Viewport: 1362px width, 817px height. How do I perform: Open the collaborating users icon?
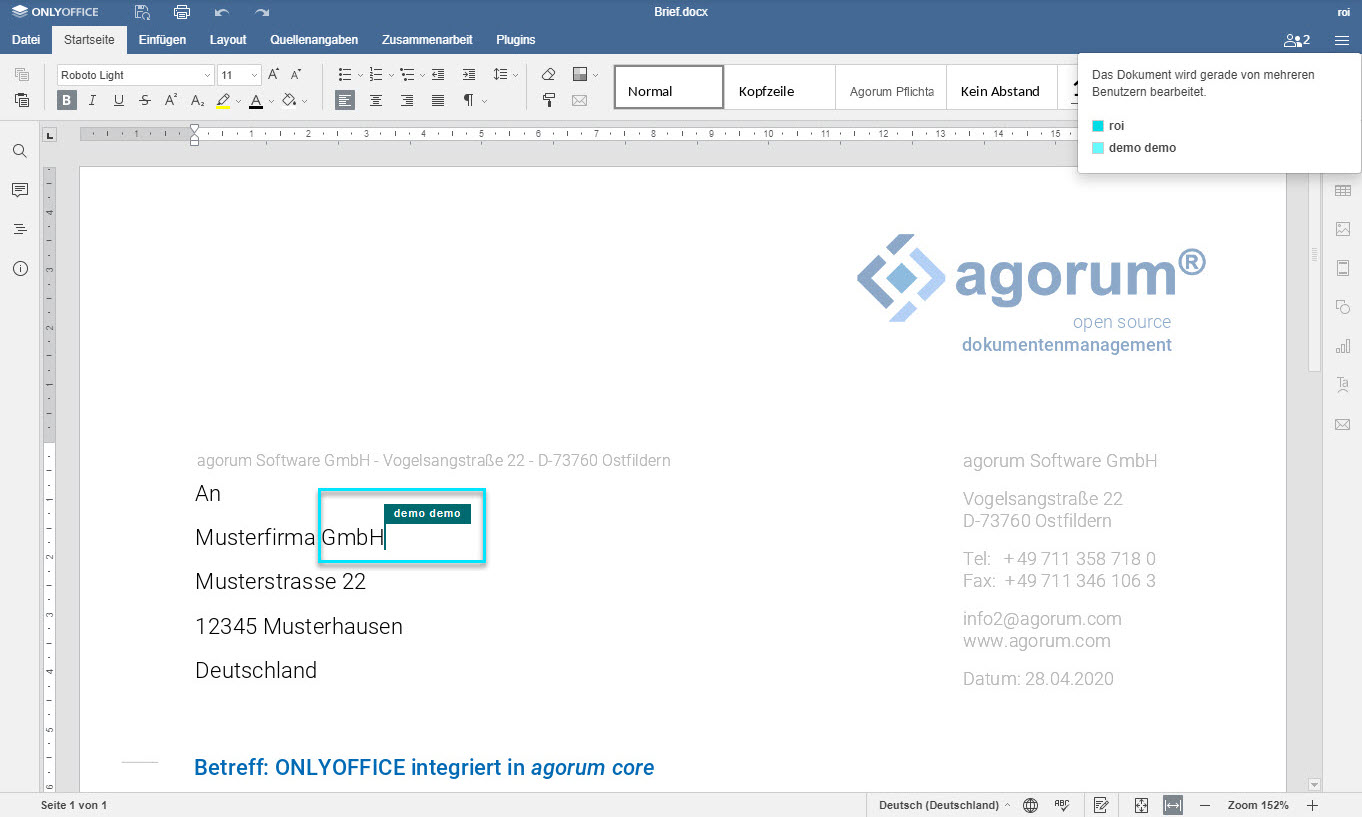pos(1296,40)
